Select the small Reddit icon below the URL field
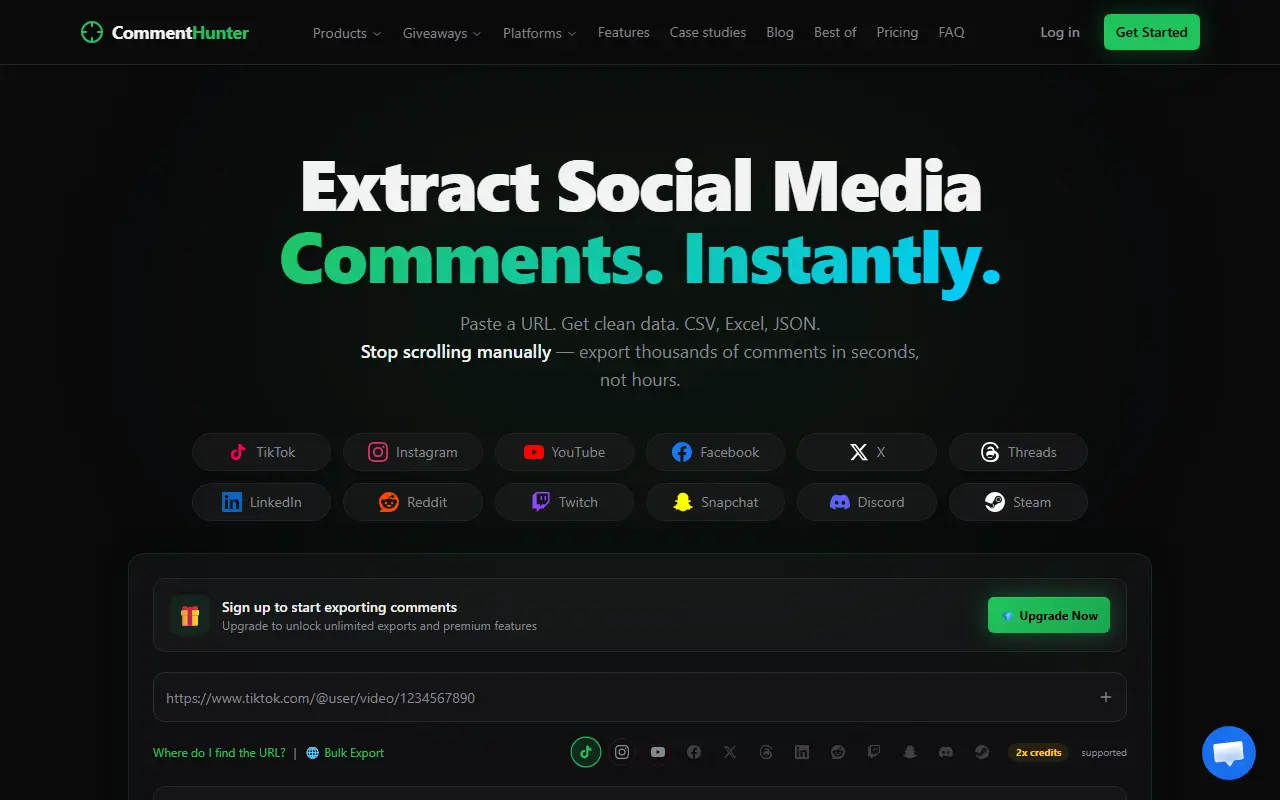The image size is (1280, 800). [x=838, y=752]
